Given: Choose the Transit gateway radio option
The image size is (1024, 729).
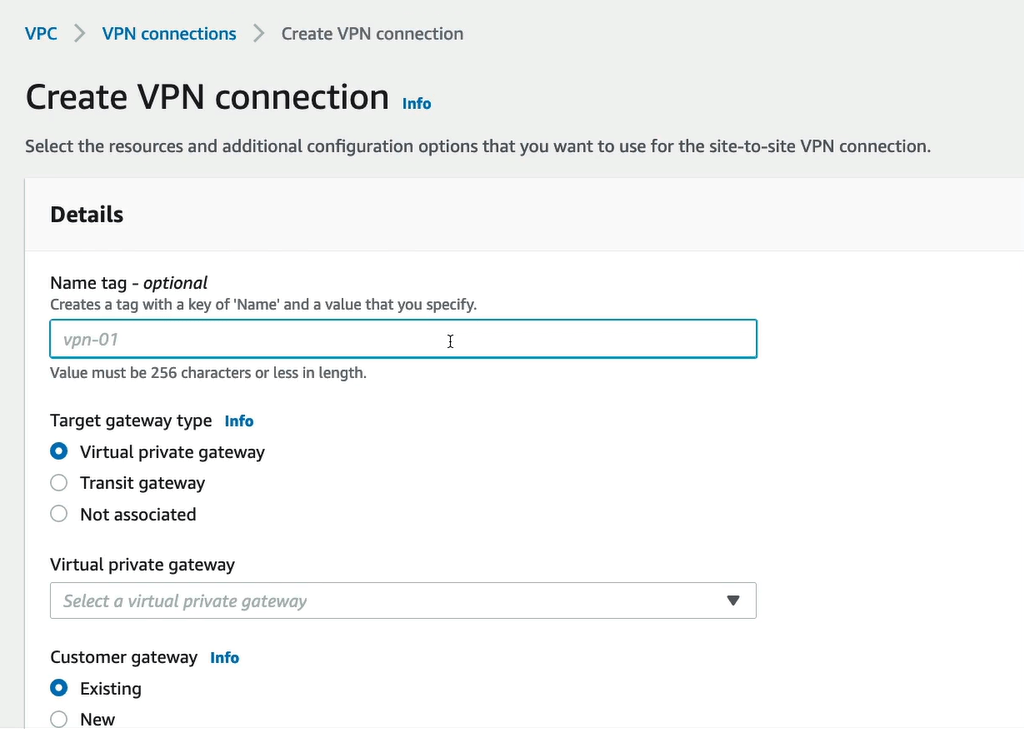Looking at the screenshot, I should (x=59, y=483).
